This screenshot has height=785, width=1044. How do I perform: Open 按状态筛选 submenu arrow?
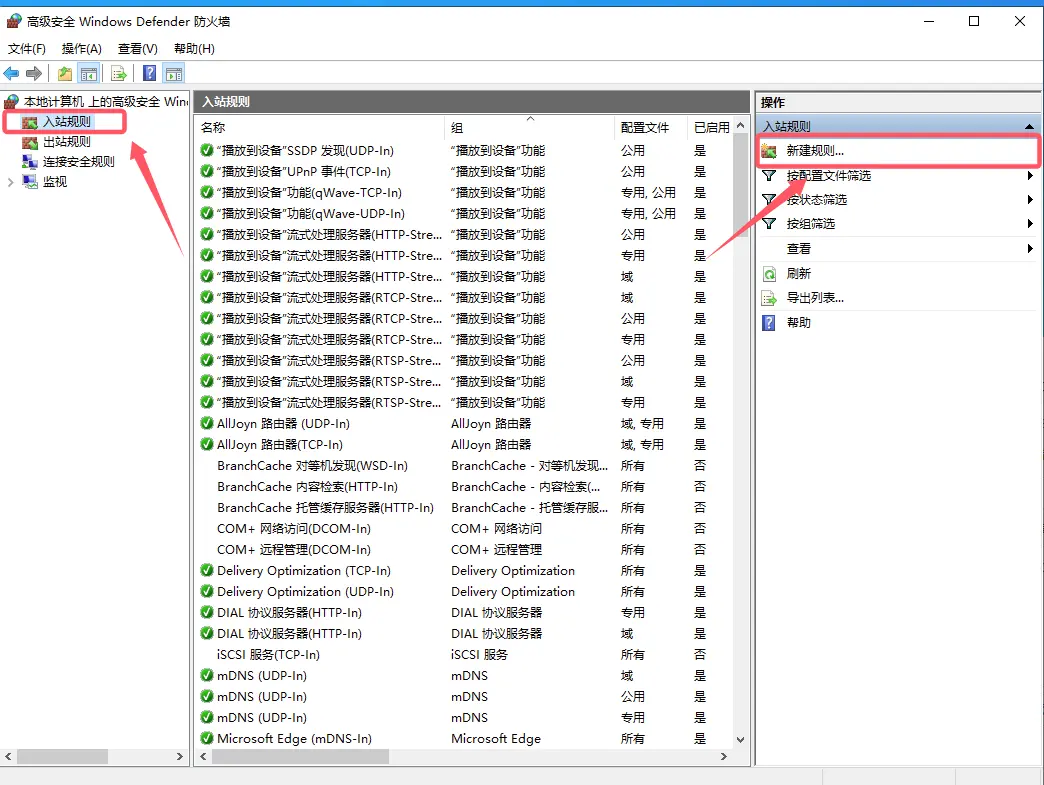(x=1030, y=200)
